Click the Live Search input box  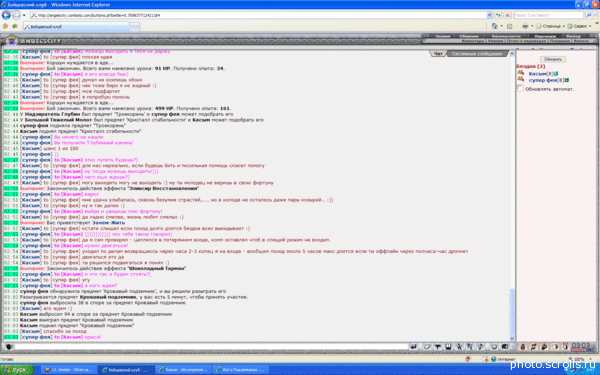549,15
